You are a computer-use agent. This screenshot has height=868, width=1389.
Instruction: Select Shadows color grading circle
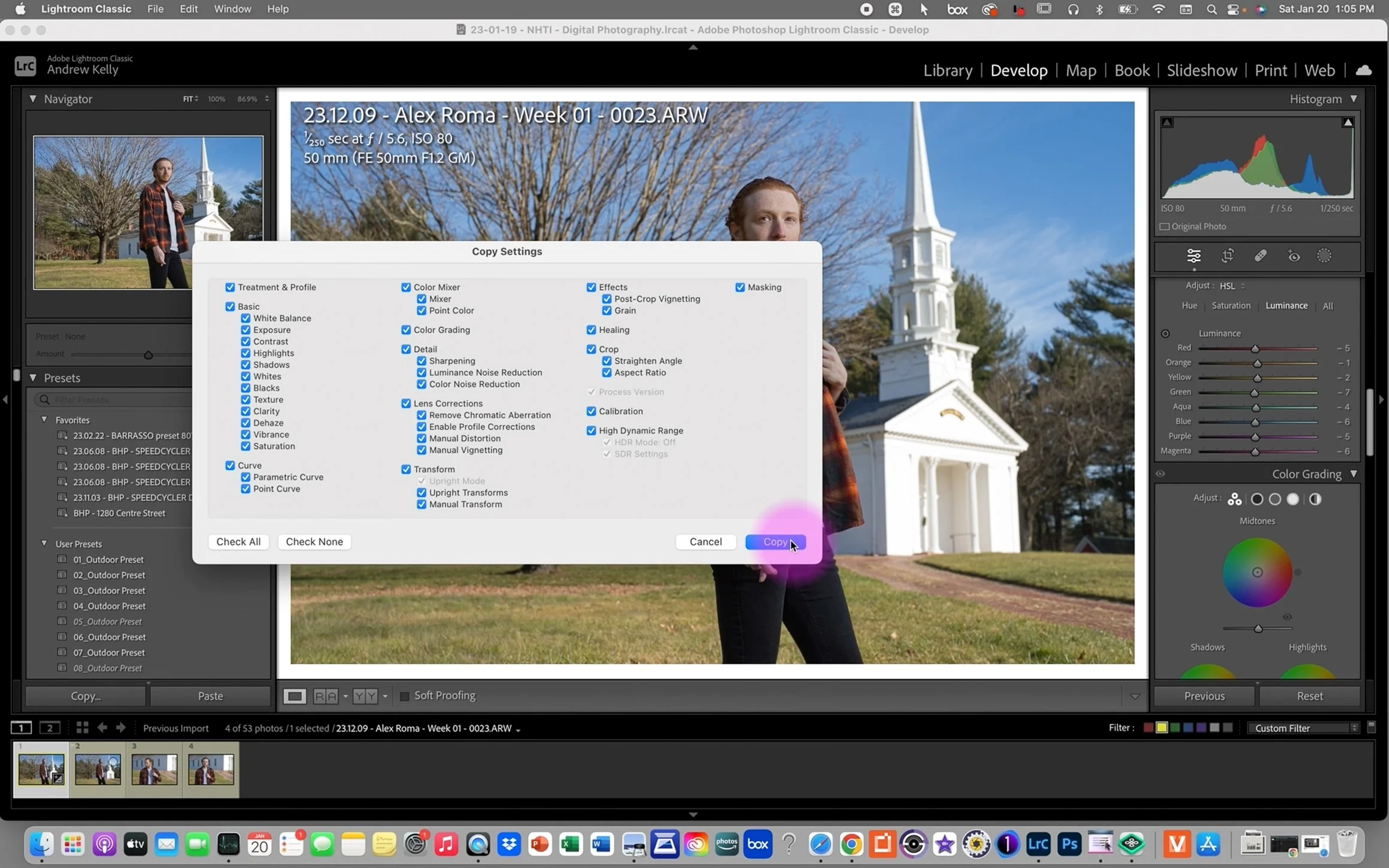coord(1257,499)
